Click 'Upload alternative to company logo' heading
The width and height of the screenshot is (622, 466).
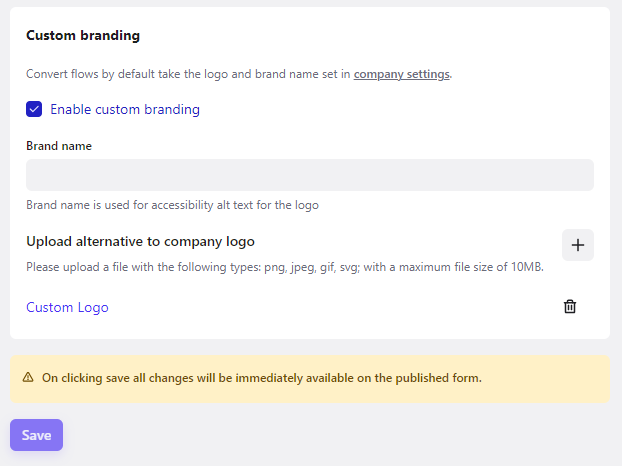(x=140, y=241)
